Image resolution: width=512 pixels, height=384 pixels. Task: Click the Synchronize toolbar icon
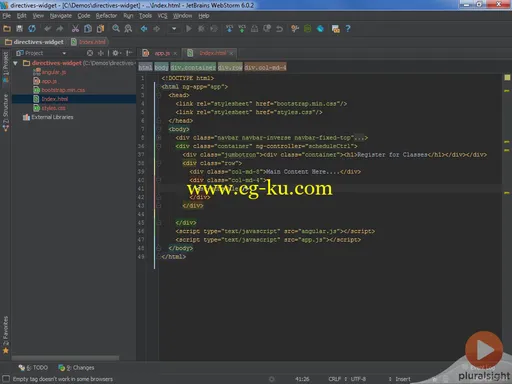32,29
